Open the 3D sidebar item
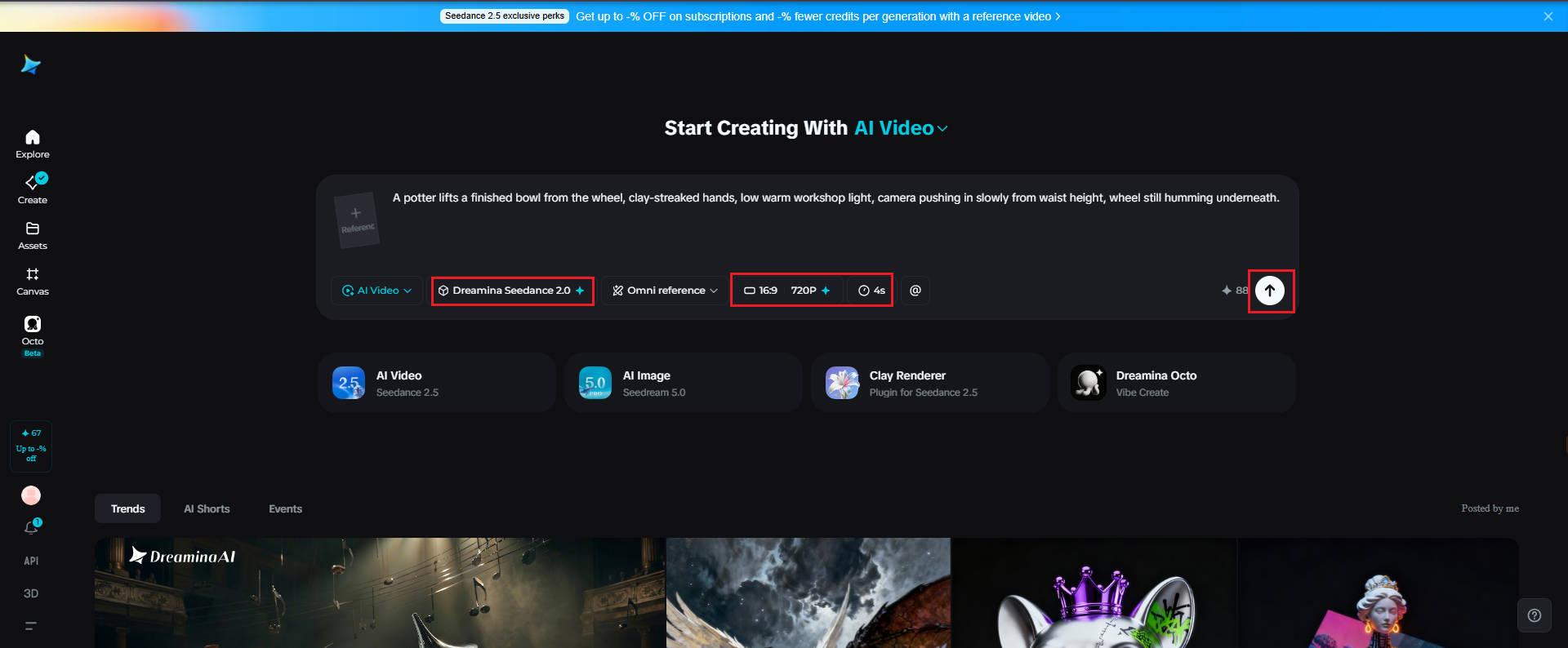Viewport: 1568px width, 648px height. click(31, 593)
